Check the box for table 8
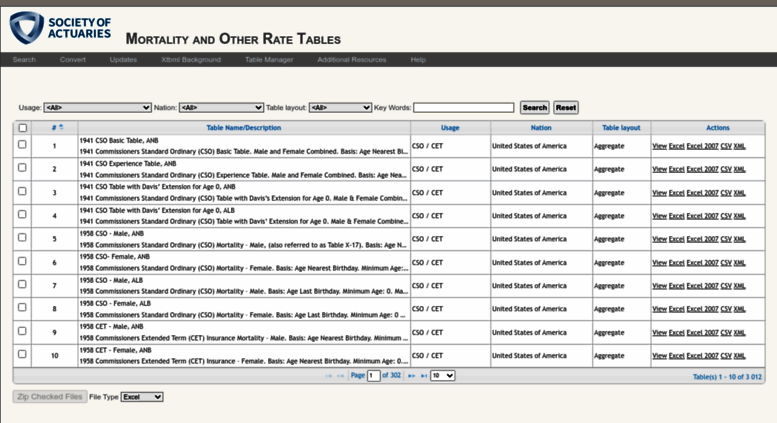The image size is (777, 423). point(22,307)
